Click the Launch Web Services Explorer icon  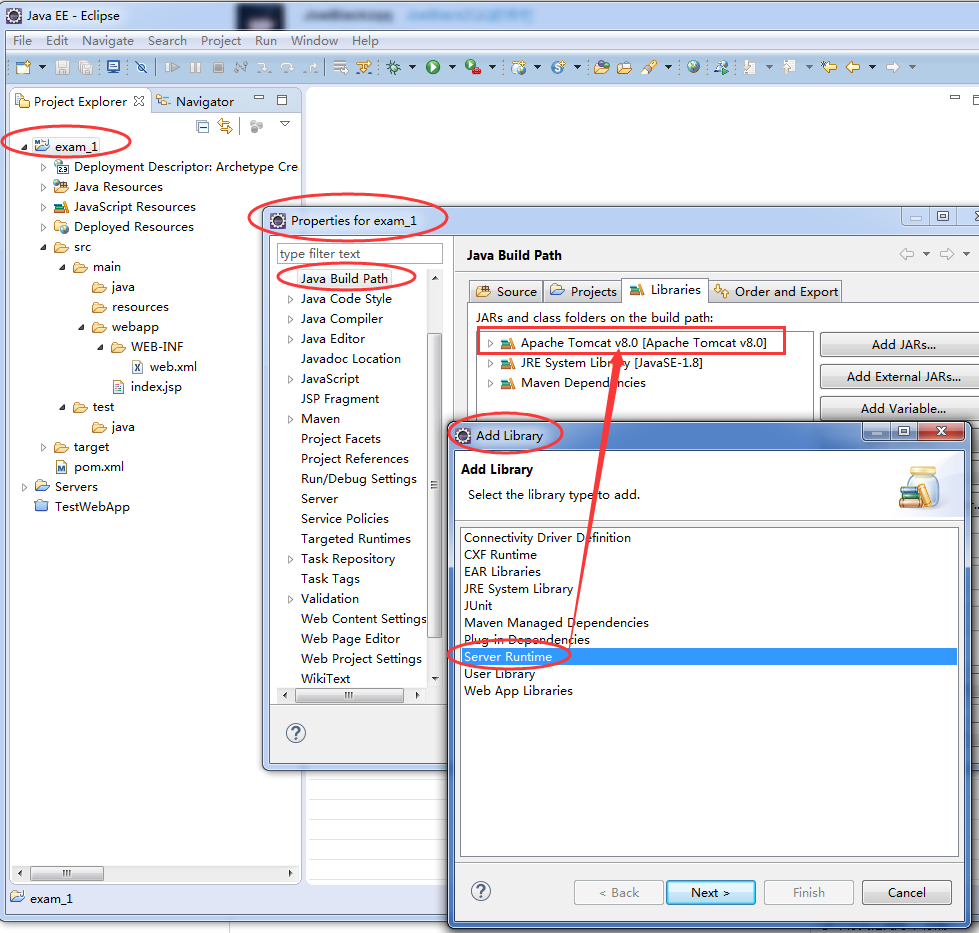[x=721, y=67]
